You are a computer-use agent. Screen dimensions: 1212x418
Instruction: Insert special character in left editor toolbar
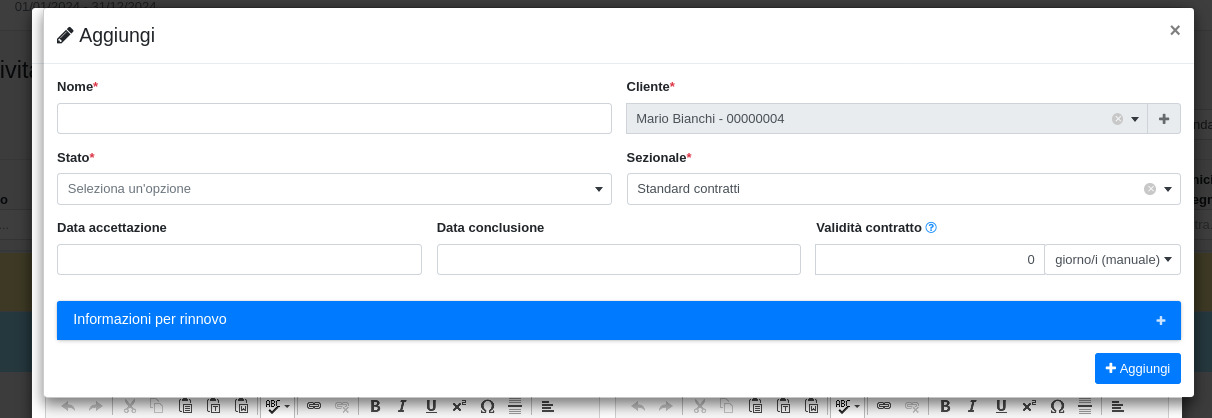[487, 406]
